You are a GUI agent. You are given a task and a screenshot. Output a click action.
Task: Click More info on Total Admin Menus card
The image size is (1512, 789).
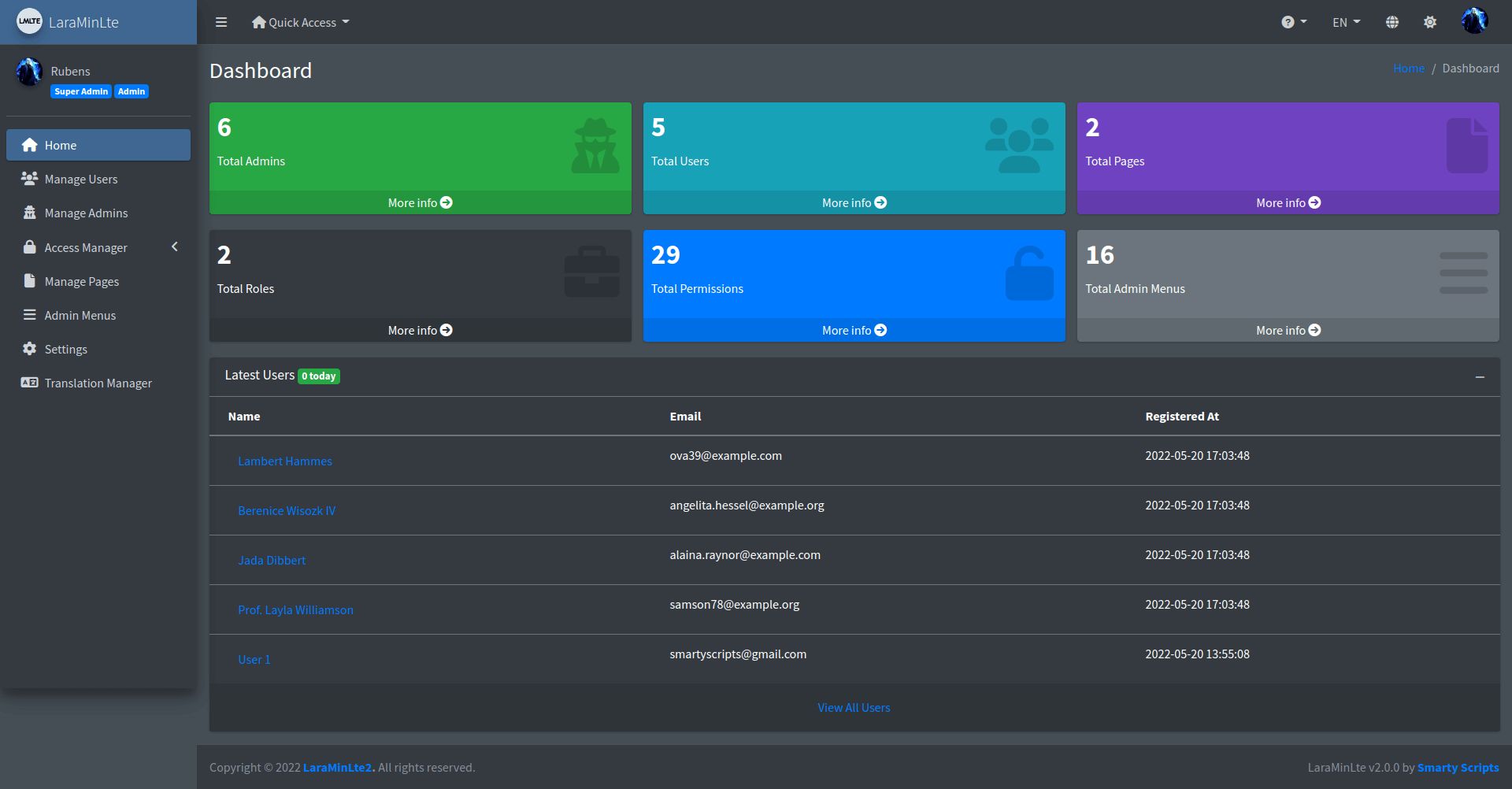tap(1288, 331)
